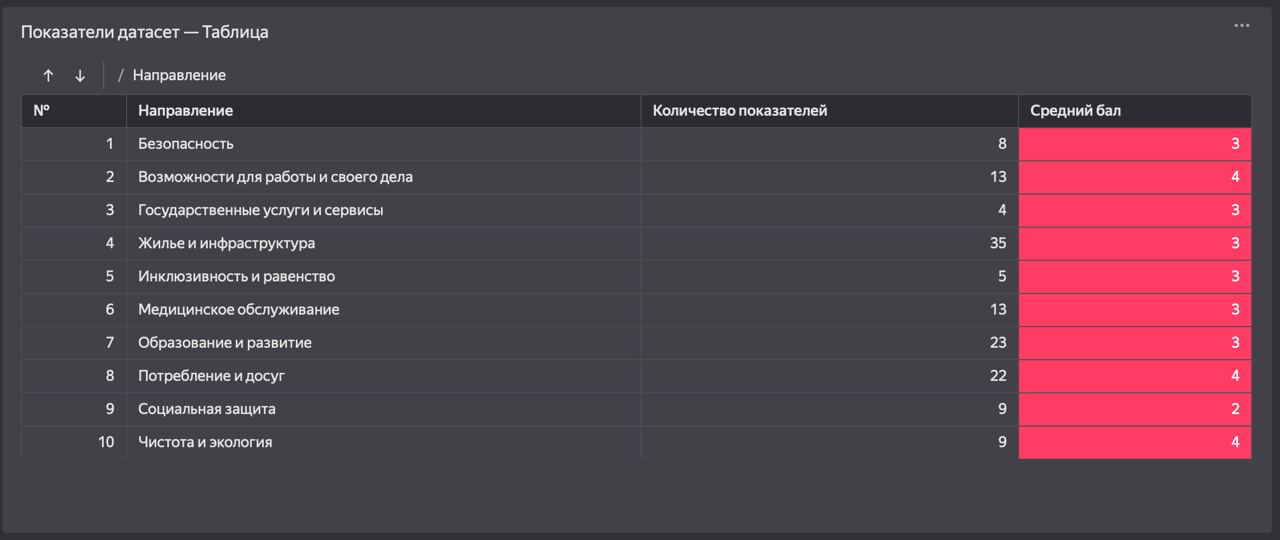The width and height of the screenshot is (1280, 540).
Task: Click the down arrow drill icon
Action: tap(80, 76)
